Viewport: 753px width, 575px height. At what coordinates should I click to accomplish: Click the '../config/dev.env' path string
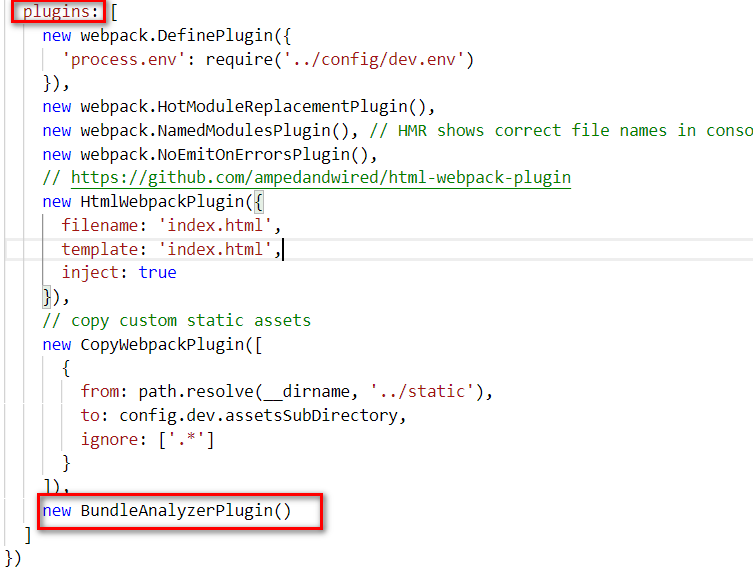374,60
